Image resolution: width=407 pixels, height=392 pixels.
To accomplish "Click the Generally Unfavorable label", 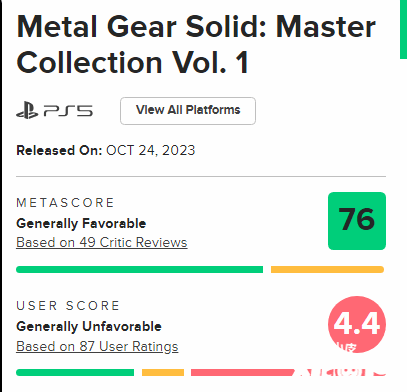I will coord(89,326).
